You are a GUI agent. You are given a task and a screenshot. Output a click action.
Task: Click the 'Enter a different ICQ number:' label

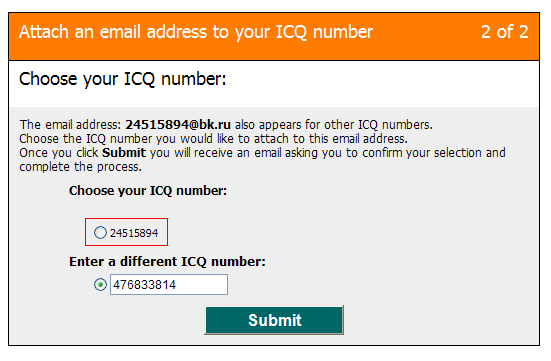click(167, 262)
